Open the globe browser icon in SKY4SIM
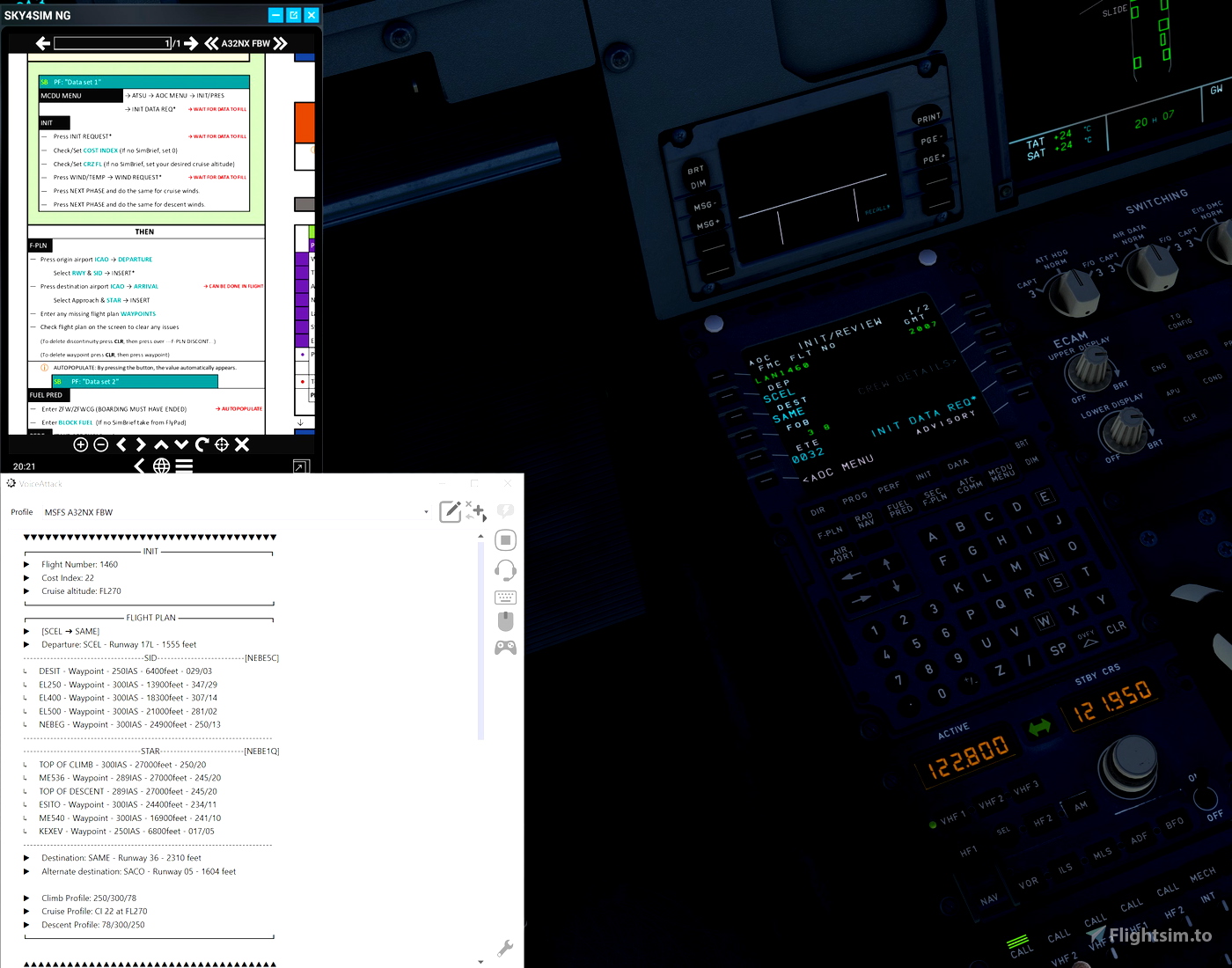 [x=162, y=466]
